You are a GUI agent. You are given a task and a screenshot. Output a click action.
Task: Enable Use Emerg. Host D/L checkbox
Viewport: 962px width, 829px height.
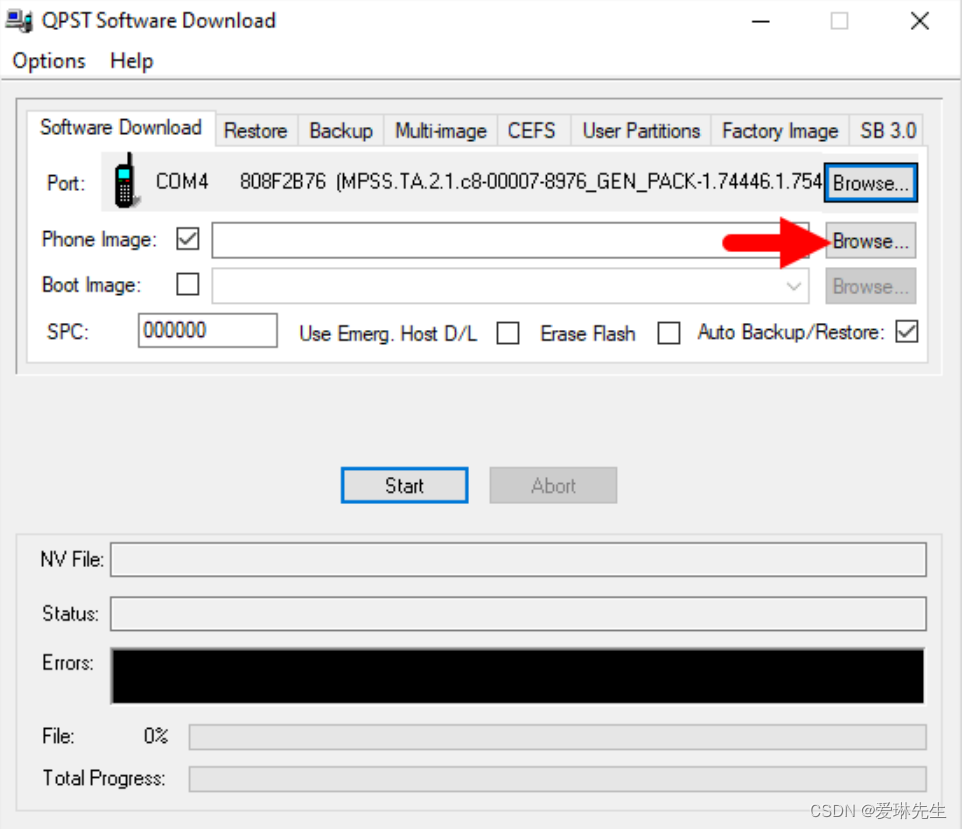point(508,333)
